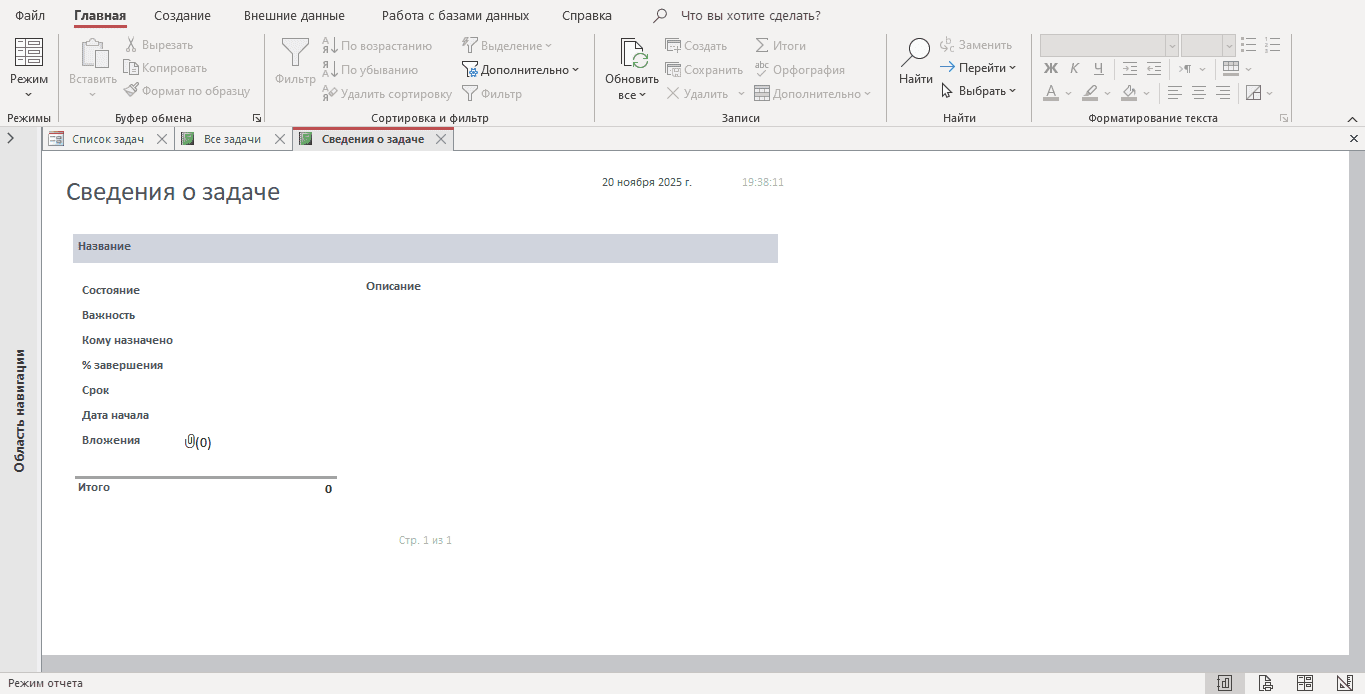Switch to Layout view in status bar
The width and height of the screenshot is (1365, 694).
(x=1305, y=683)
